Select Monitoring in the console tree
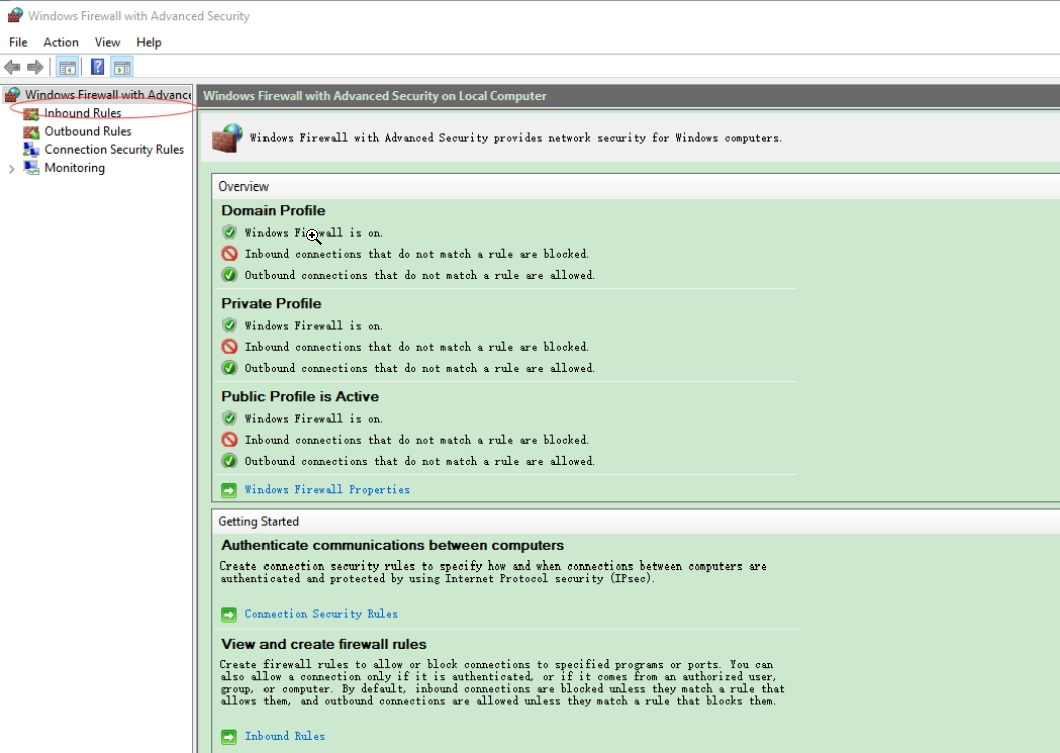Image resolution: width=1060 pixels, height=753 pixels. pos(74,168)
